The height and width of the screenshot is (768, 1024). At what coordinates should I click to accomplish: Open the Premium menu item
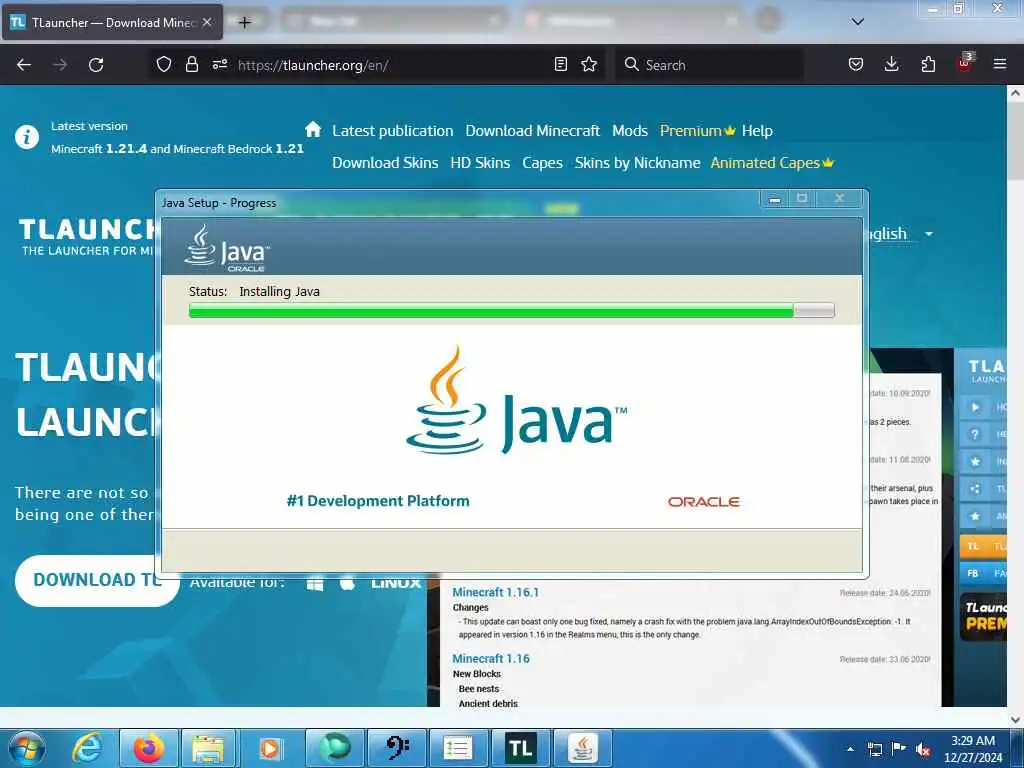697,131
